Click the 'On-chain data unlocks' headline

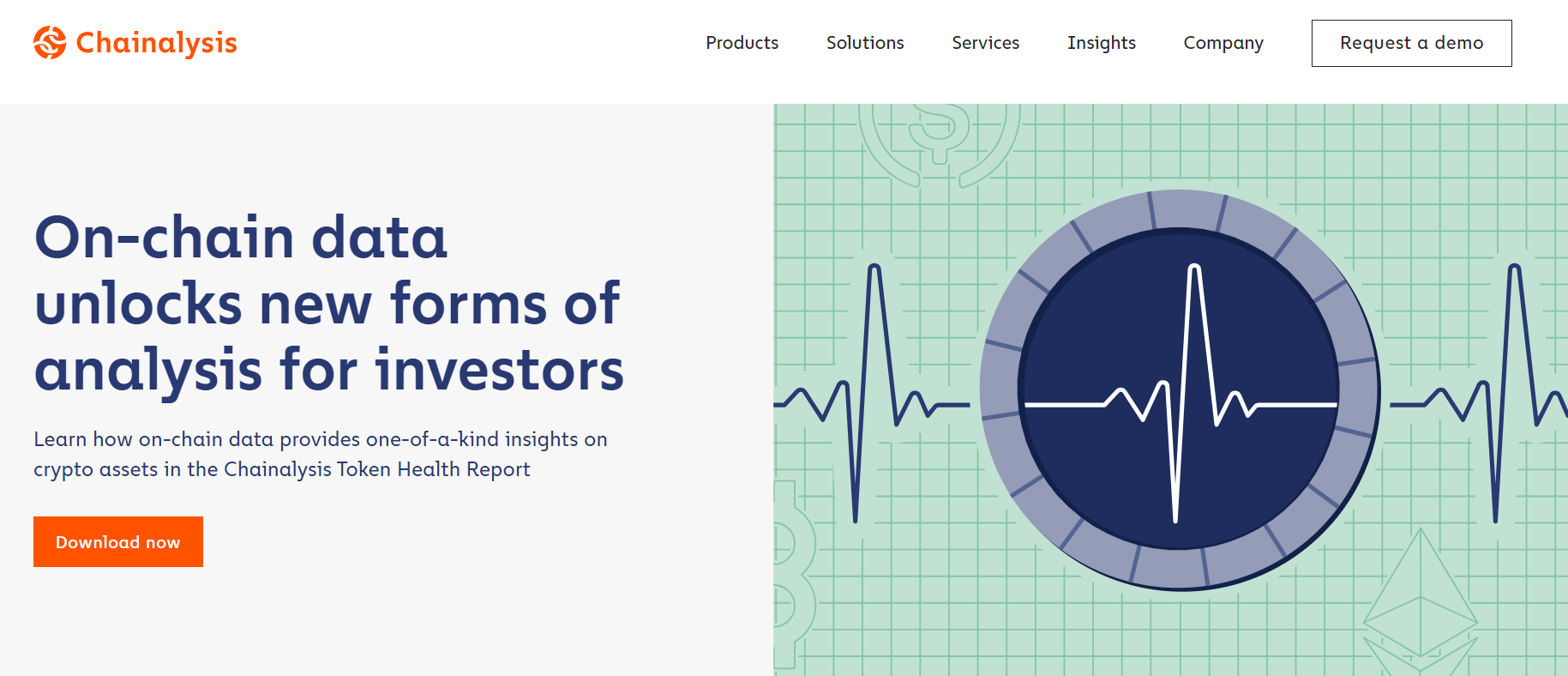(329, 303)
